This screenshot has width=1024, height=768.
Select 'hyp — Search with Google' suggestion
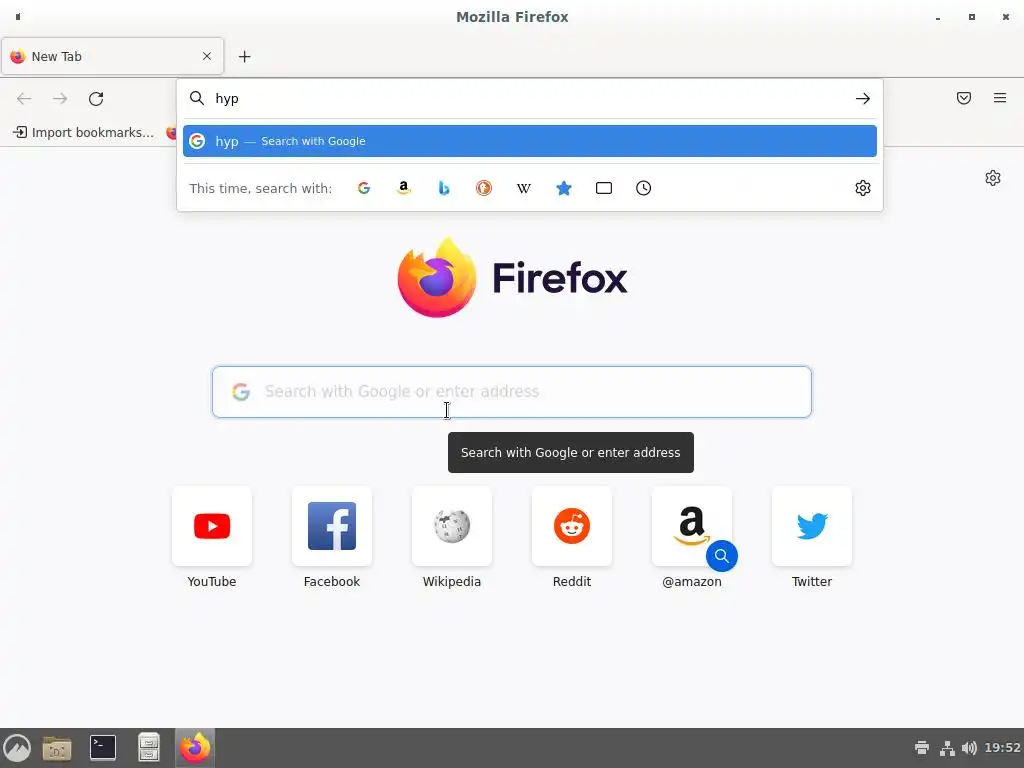[x=530, y=141]
